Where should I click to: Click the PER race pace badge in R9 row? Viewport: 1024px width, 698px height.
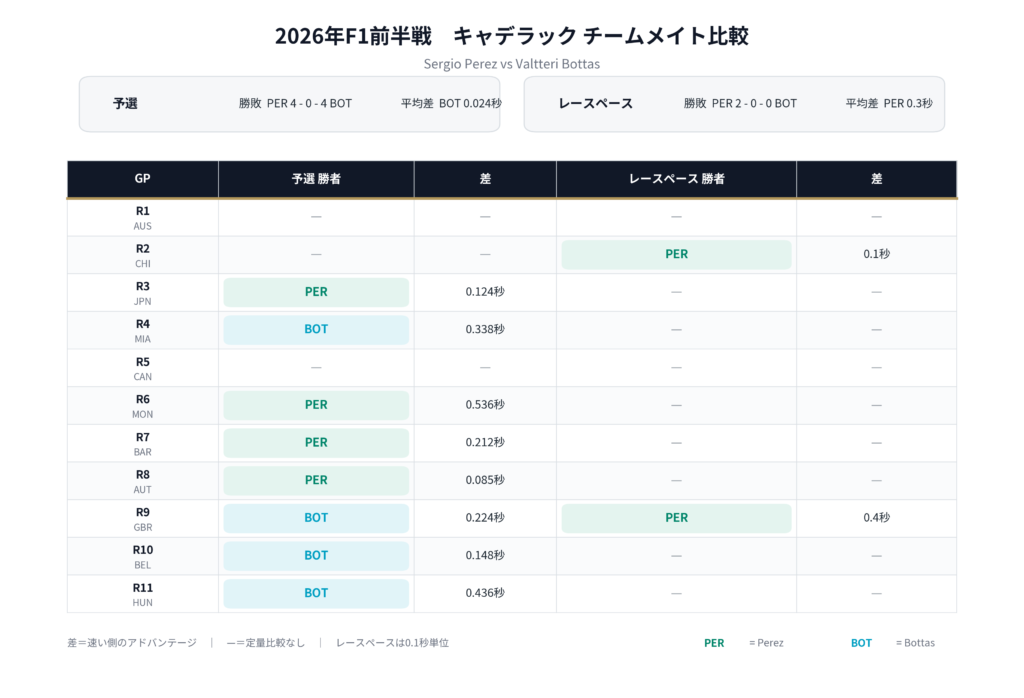677,518
